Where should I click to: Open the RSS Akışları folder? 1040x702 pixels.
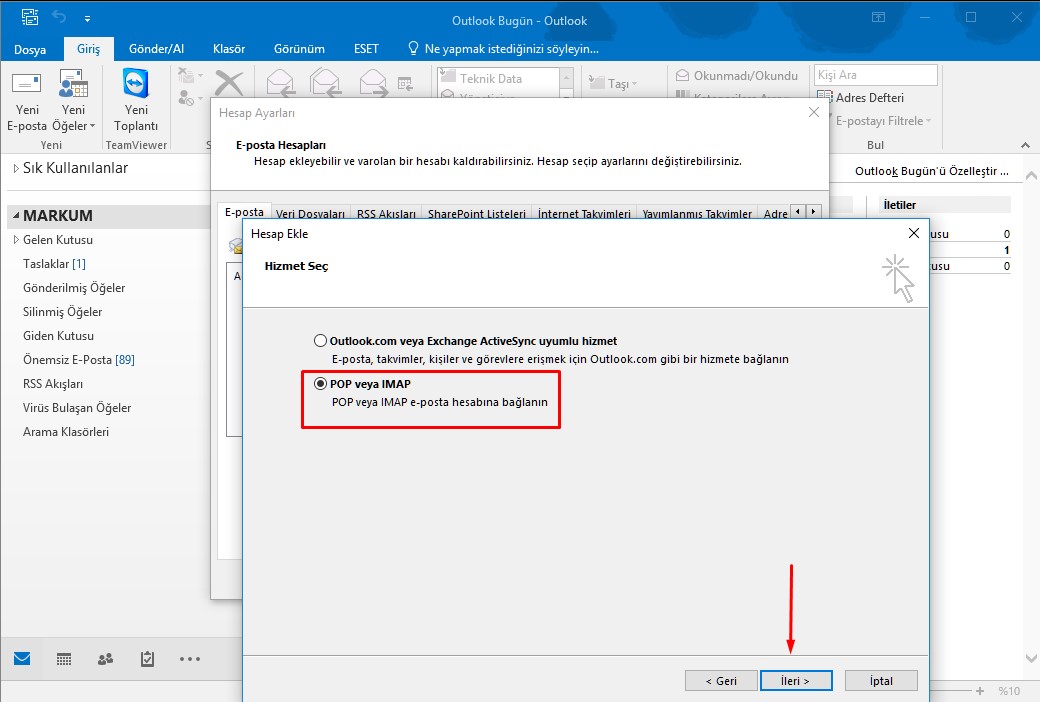pyautogui.click(x=52, y=384)
